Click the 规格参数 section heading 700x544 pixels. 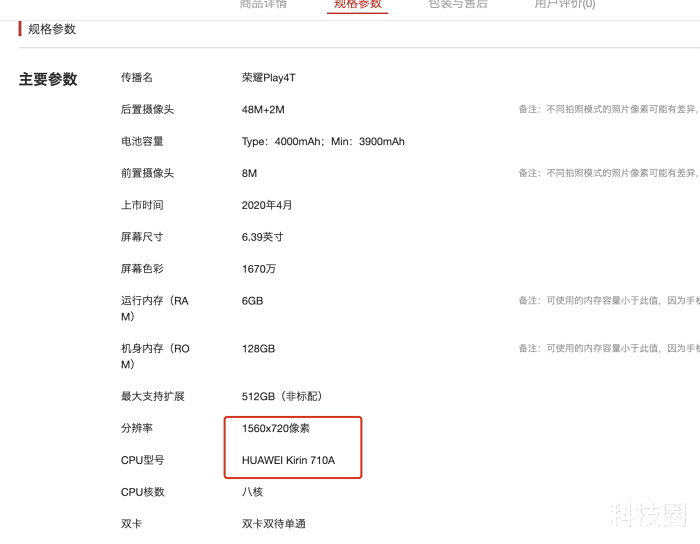52,29
